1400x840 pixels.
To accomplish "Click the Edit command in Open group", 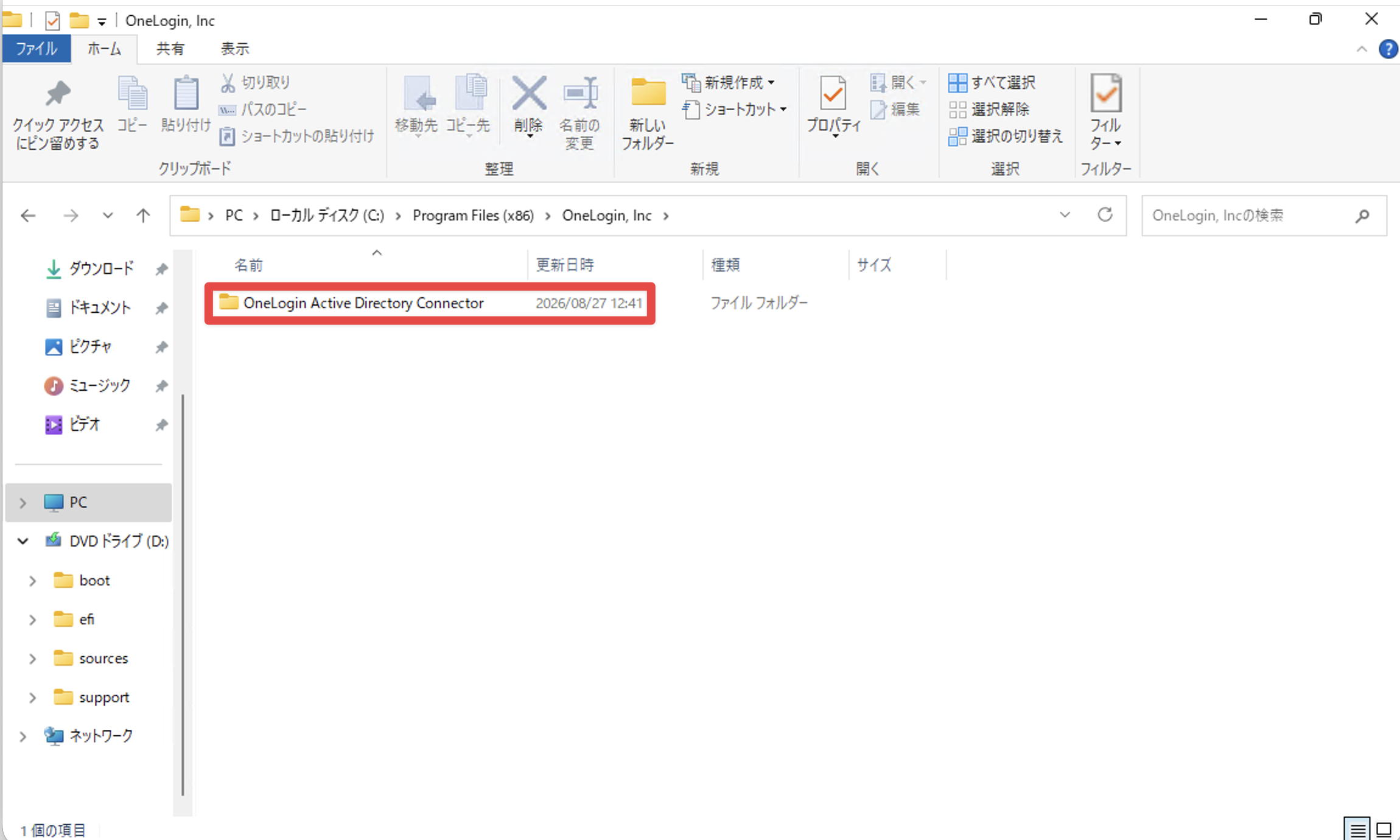I will (x=895, y=110).
